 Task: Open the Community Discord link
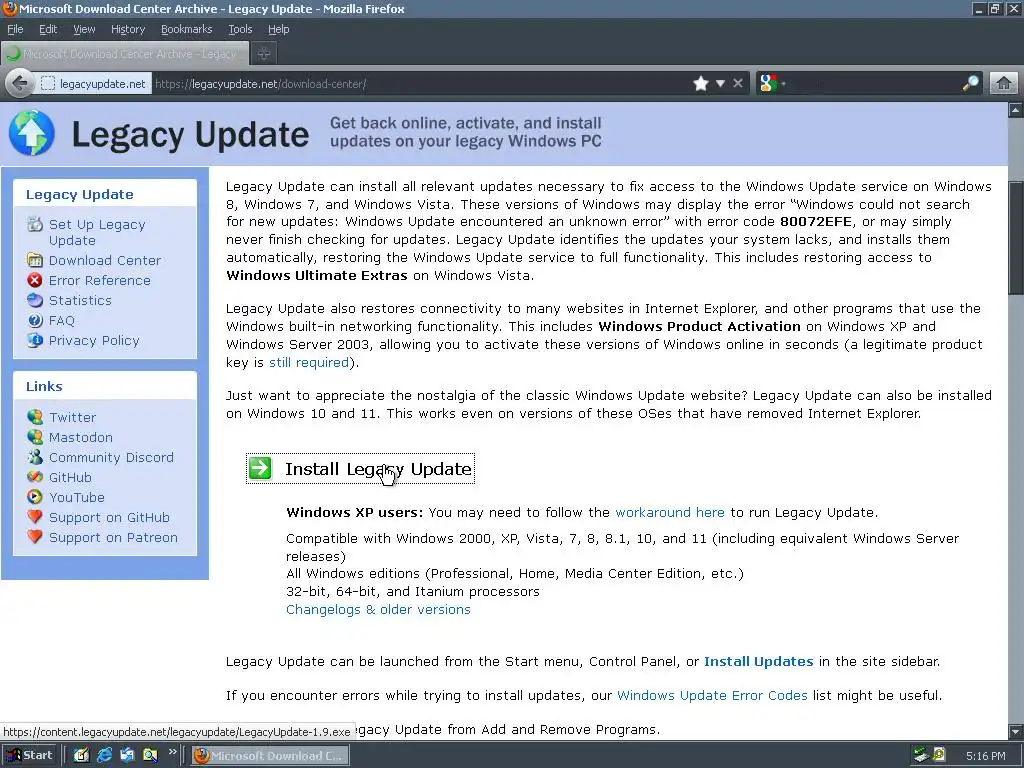(112, 457)
